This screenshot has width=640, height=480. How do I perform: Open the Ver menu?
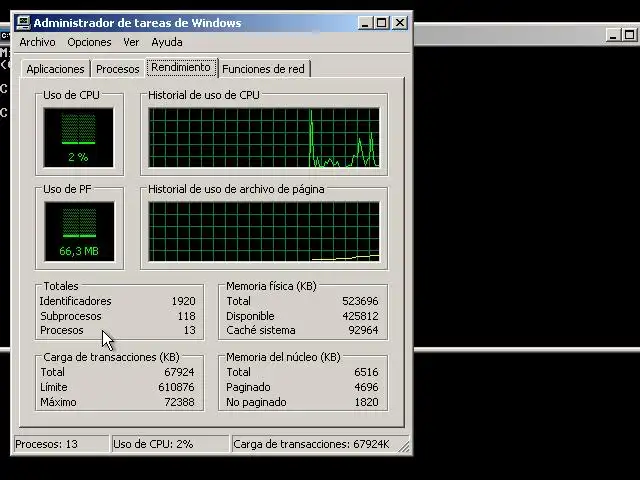click(131, 42)
